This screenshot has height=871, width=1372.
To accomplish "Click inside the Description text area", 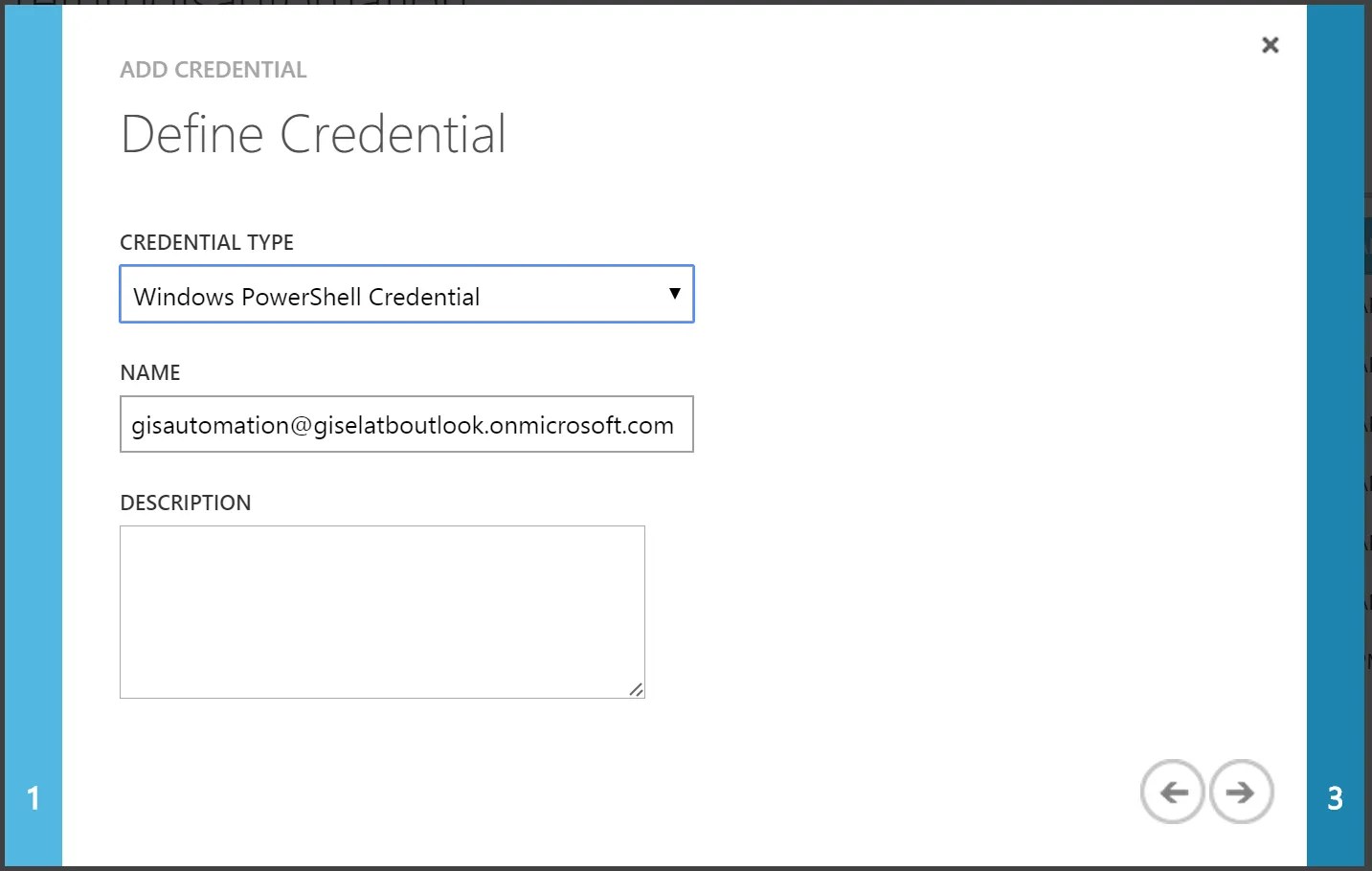I will pyautogui.click(x=382, y=612).
